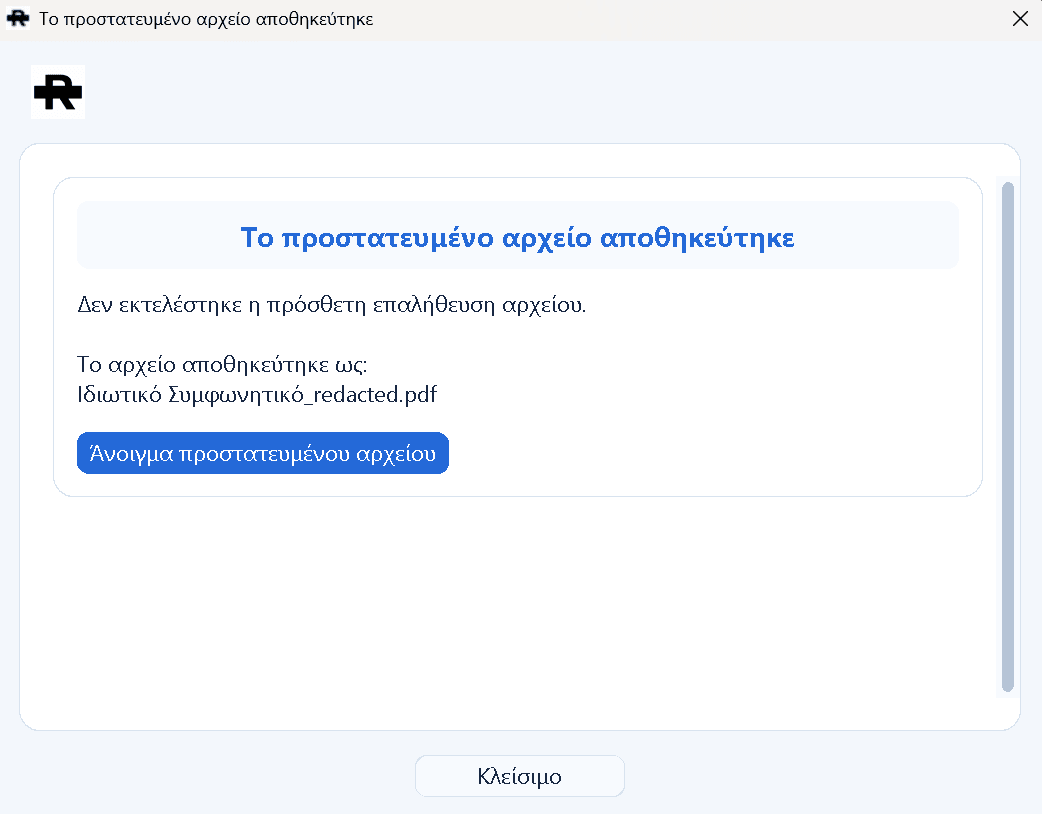
Task: Click the vertical scrollbar thumb
Action: [x=1007, y=437]
